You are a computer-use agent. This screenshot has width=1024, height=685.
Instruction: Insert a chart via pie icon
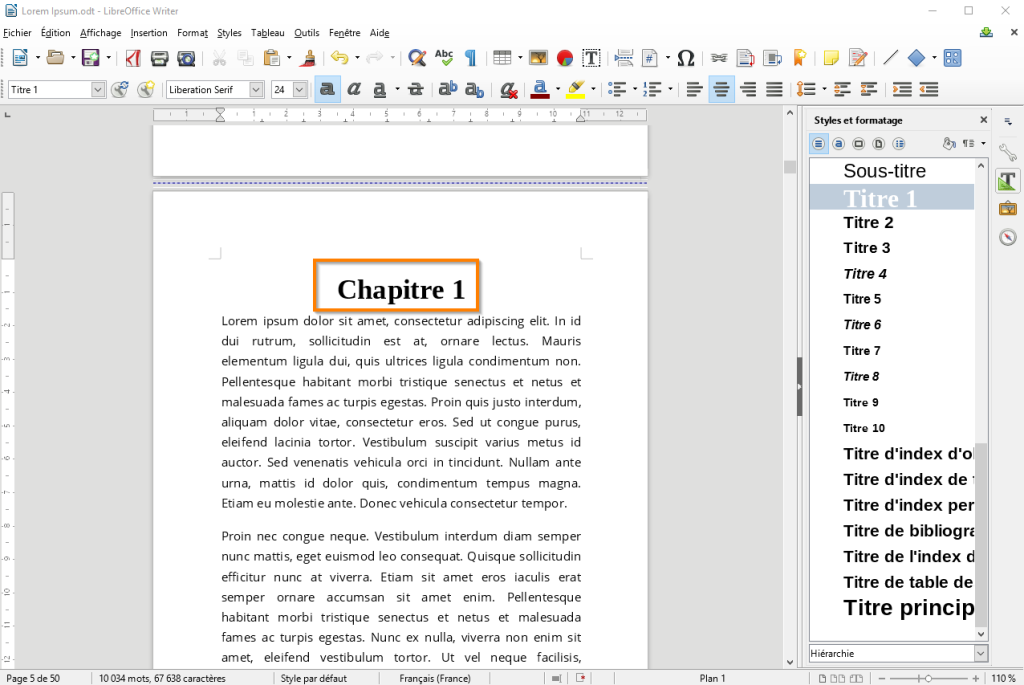point(565,58)
